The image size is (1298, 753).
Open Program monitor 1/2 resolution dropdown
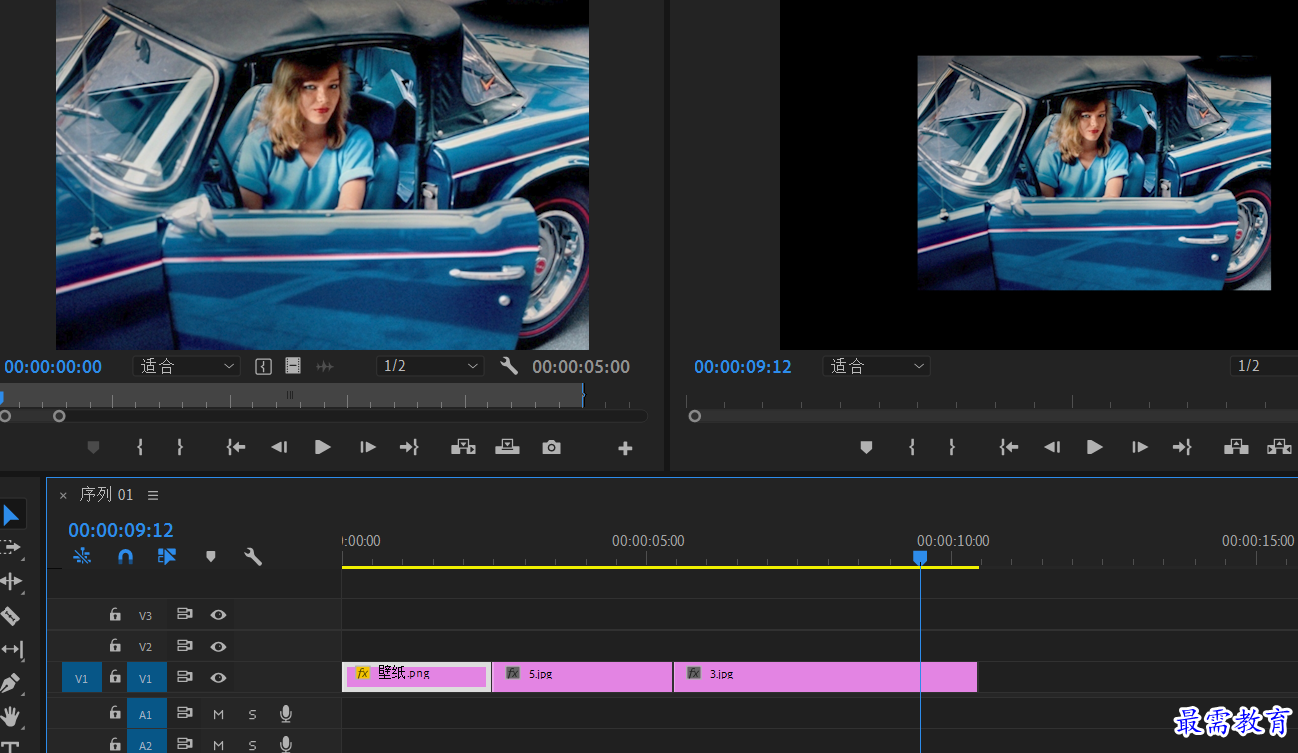1264,366
